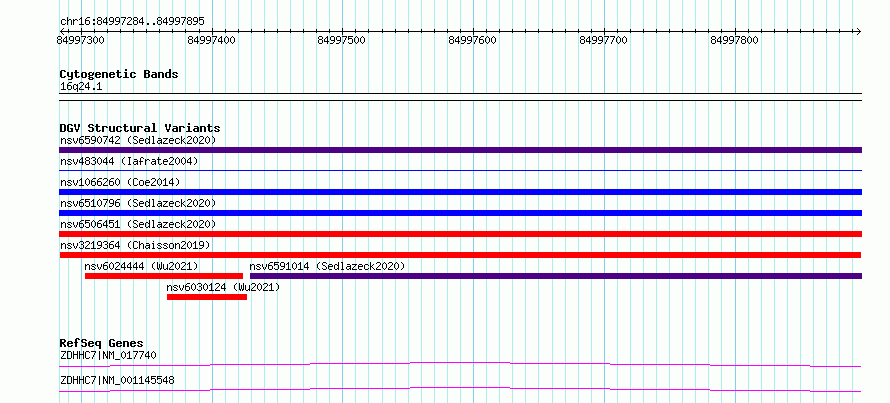The height and width of the screenshot is (403, 890).
Task: Select the short red nsv6030124 bar
Action: [207, 297]
